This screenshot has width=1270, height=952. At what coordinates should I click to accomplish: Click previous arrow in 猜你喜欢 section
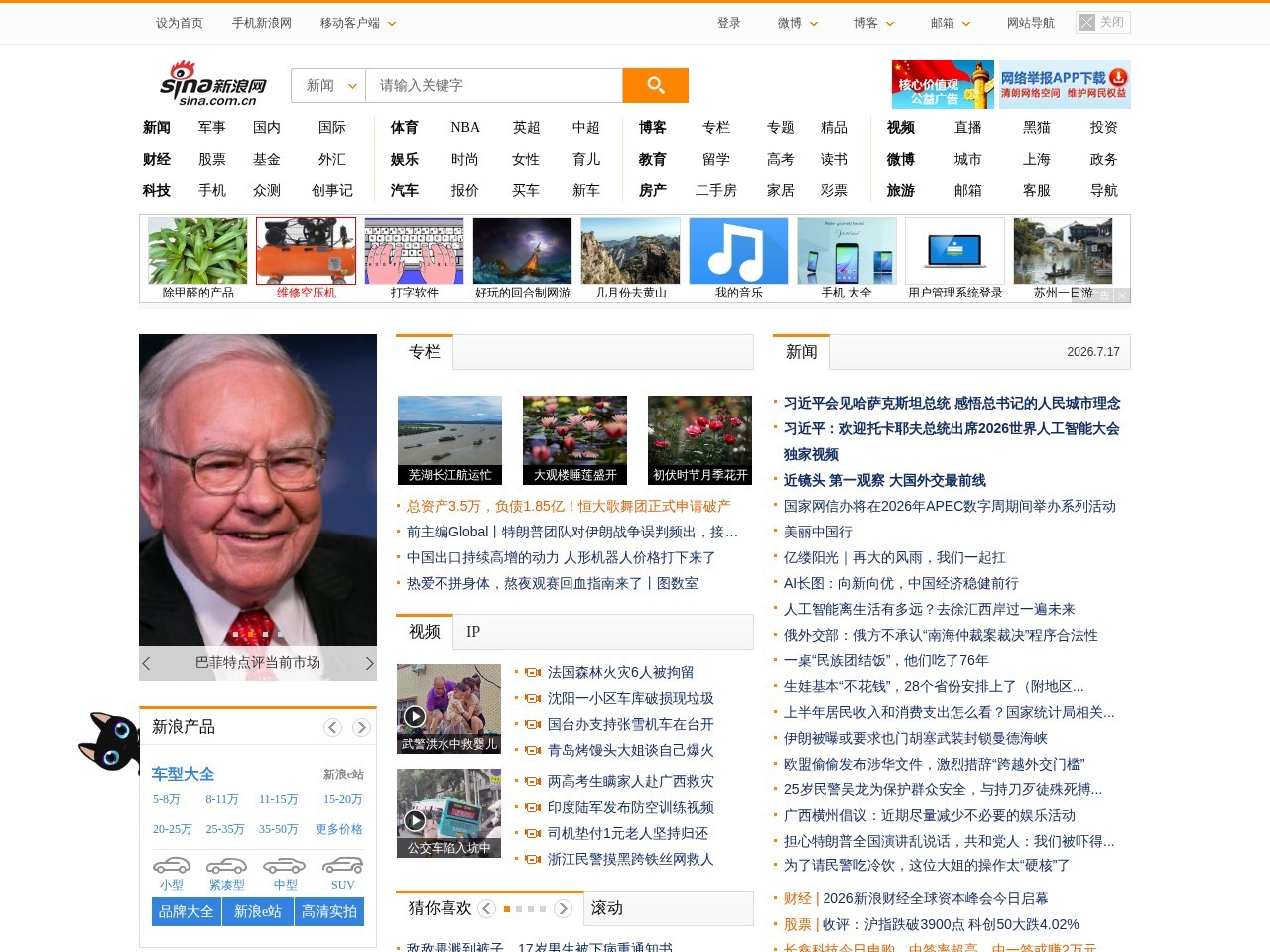pos(486,908)
